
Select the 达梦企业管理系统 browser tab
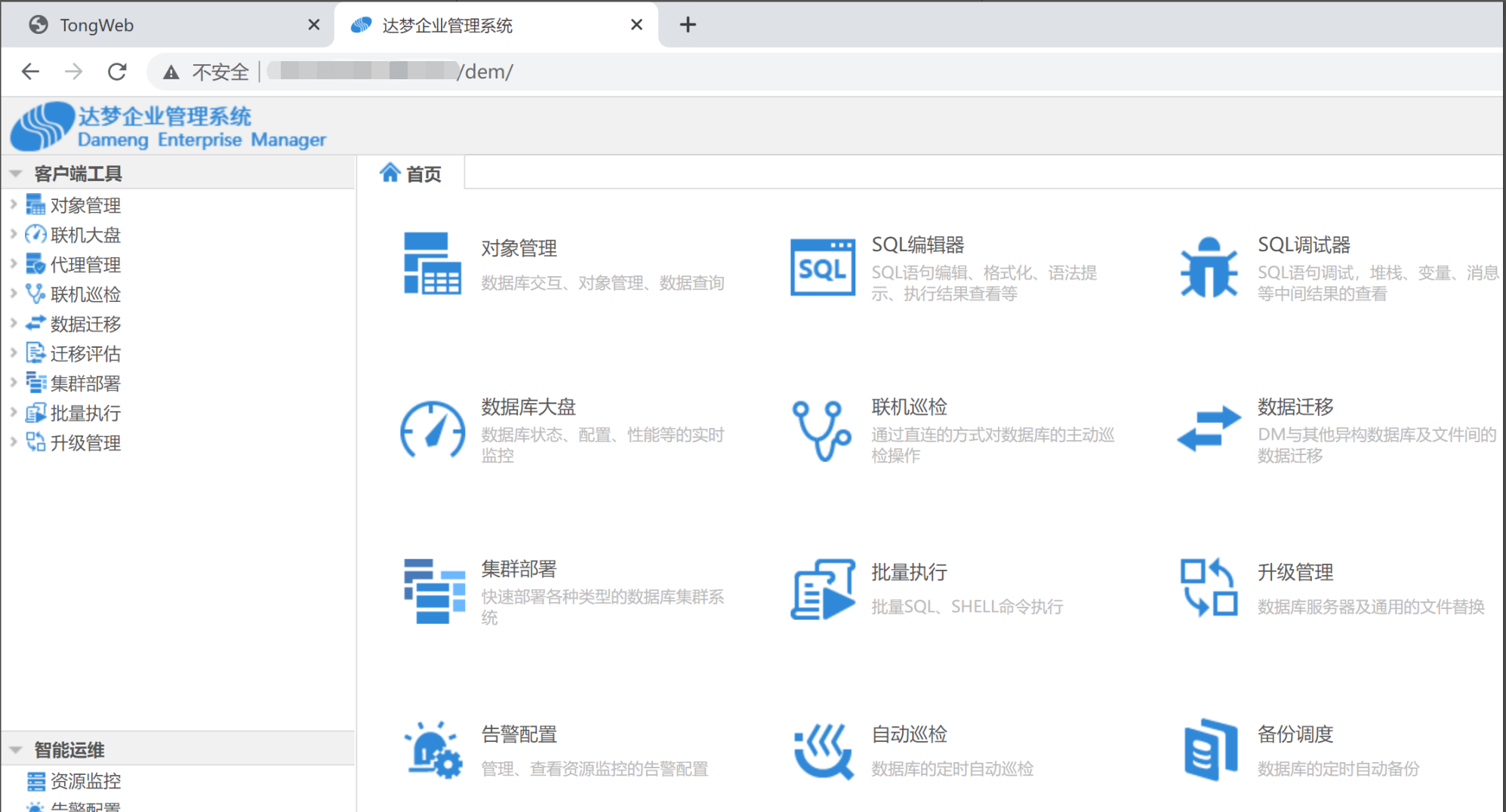495,26
